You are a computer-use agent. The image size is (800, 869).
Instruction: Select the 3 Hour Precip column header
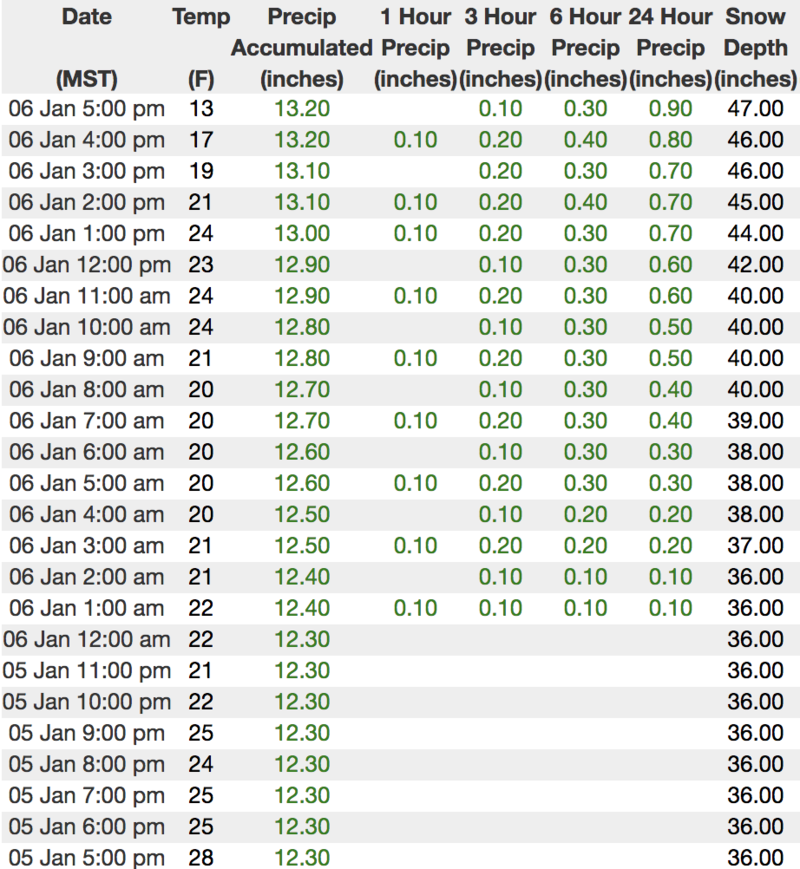pyautogui.click(x=500, y=47)
